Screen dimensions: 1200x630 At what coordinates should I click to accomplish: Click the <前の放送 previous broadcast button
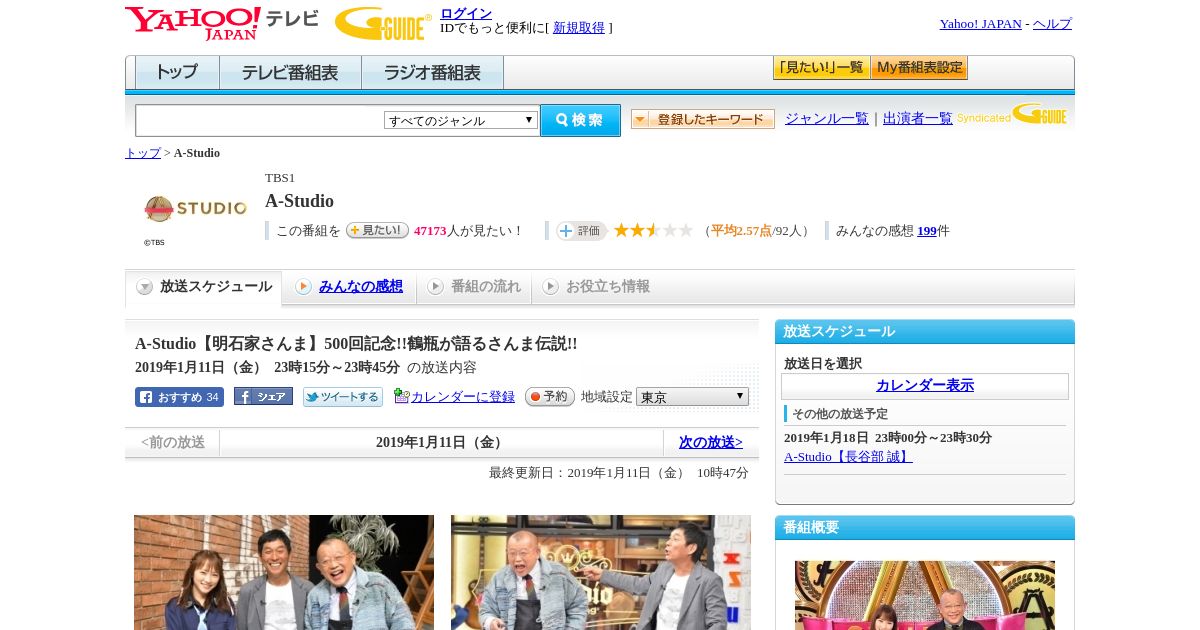pyautogui.click(x=172, y=443)
